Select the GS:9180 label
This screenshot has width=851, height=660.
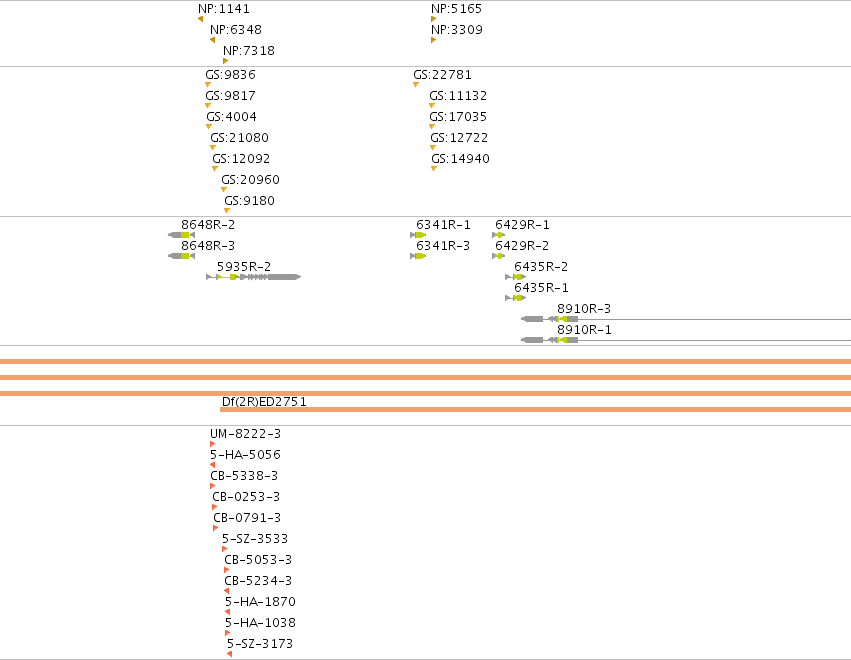pos(249,201)
